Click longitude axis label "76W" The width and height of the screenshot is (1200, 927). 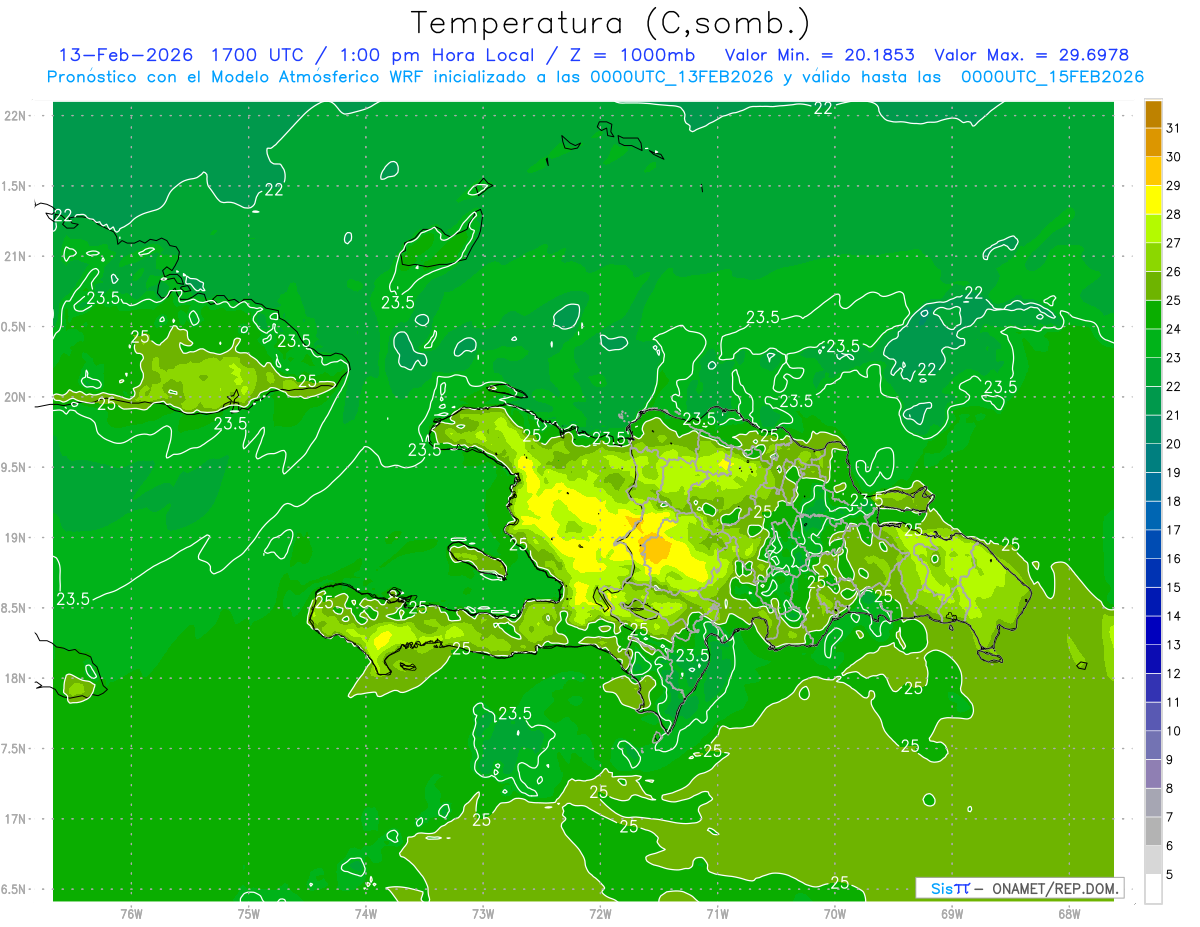click(x=130, y=913)
